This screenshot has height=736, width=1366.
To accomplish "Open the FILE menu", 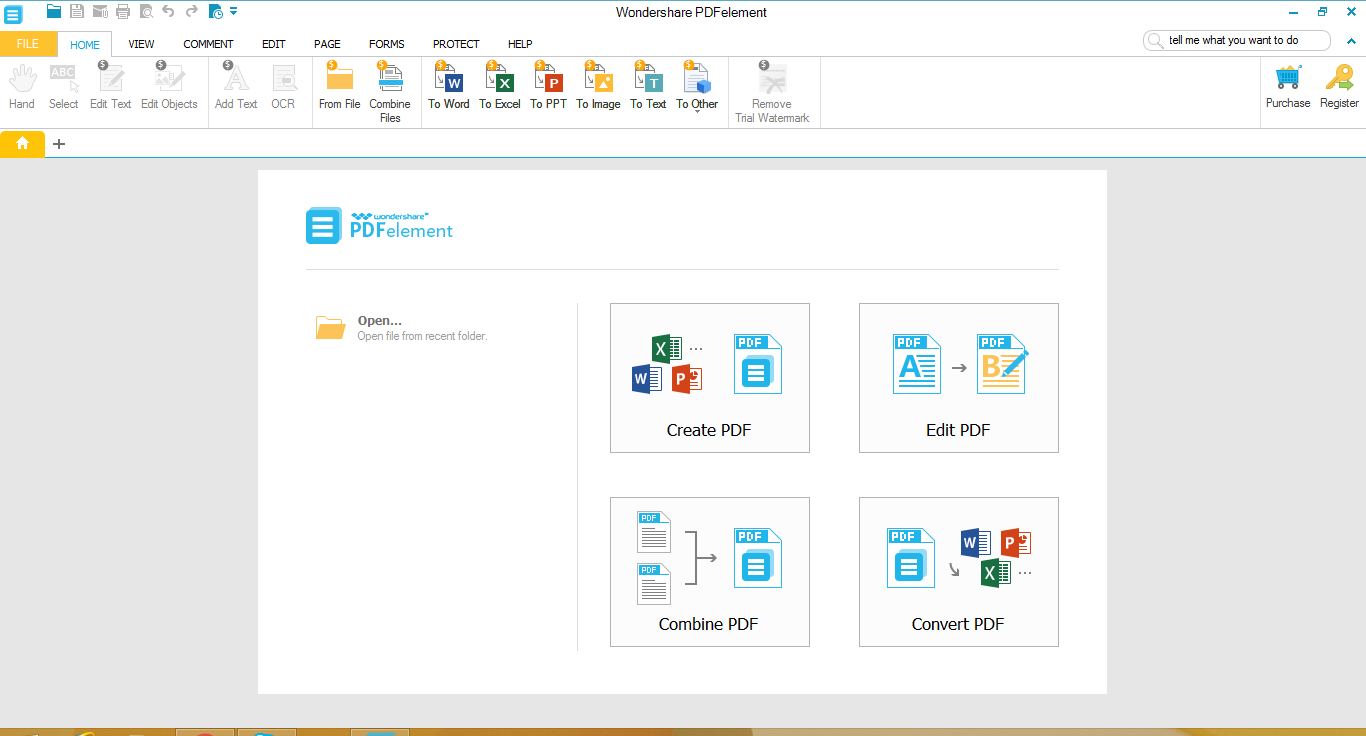I will pos(28,44).
